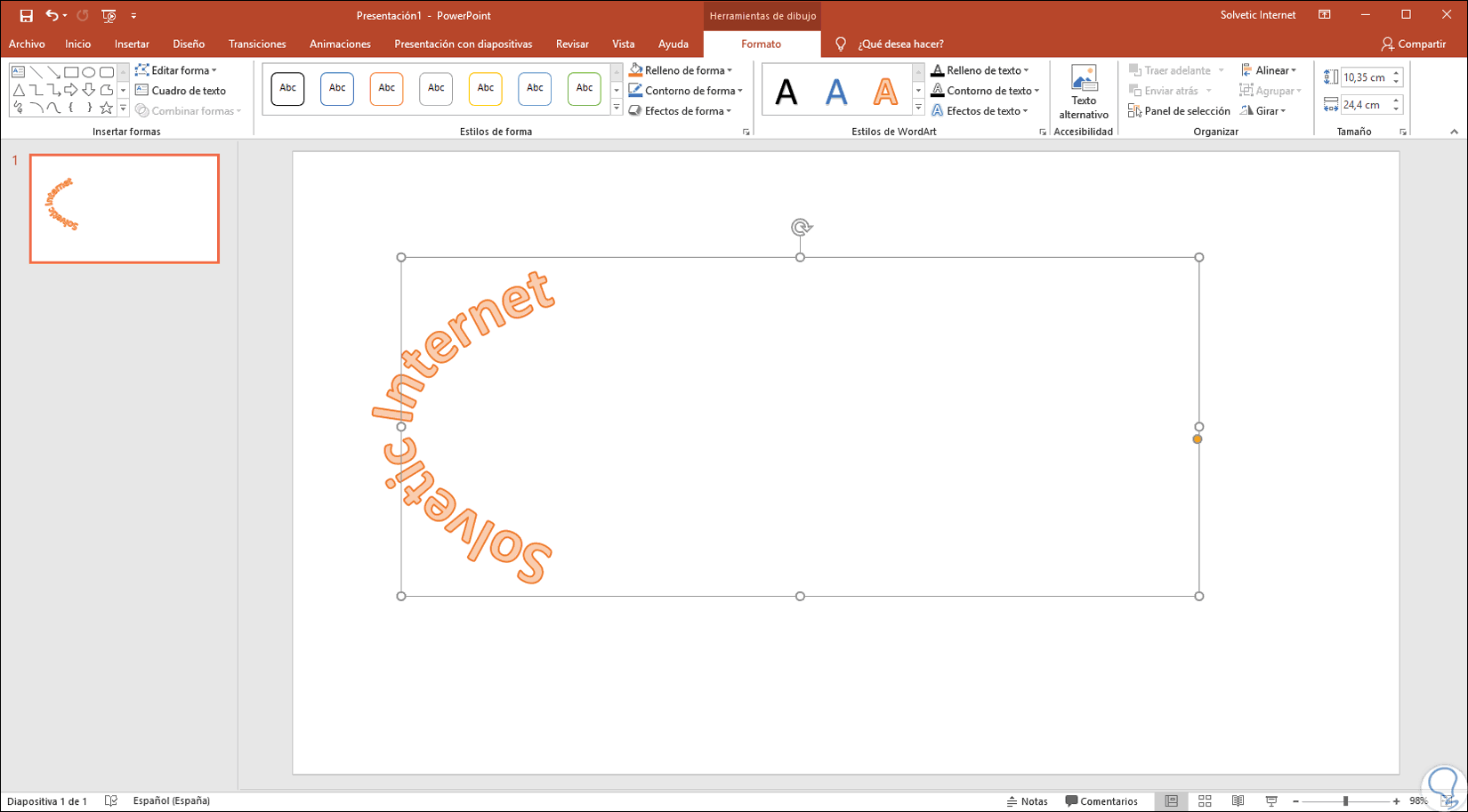Enable reading view in status bar
Image resolution: width=1468 pixels, height=812 pixels.
point(1238,801)
